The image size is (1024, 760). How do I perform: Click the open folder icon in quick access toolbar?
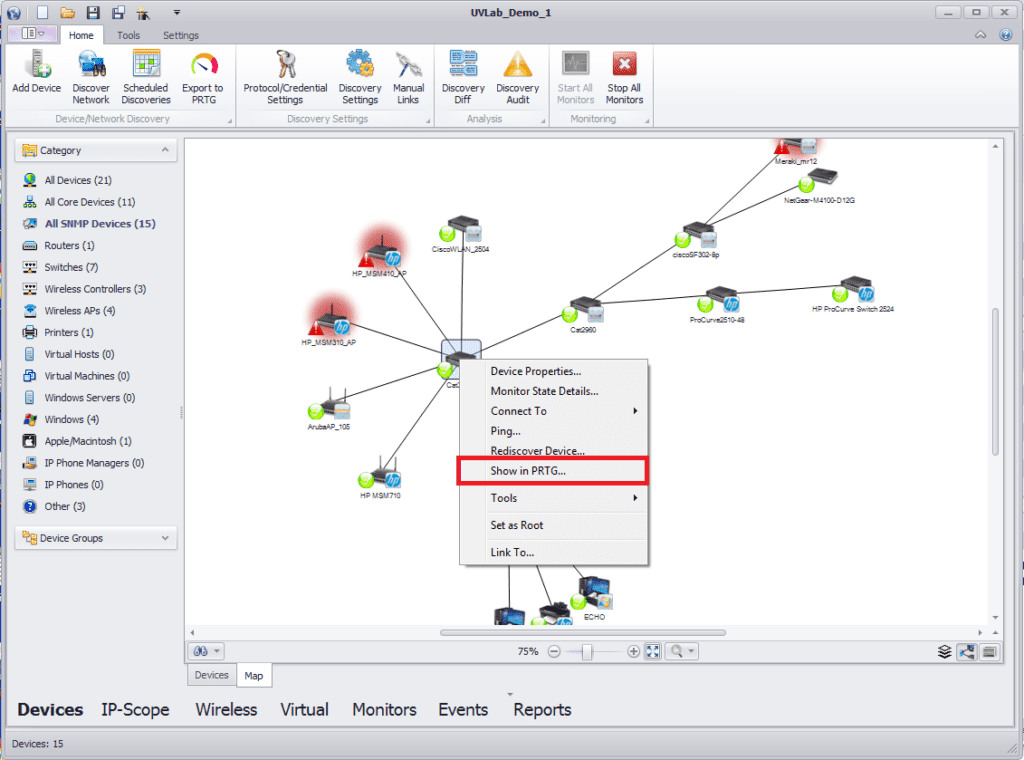(67, 12)
